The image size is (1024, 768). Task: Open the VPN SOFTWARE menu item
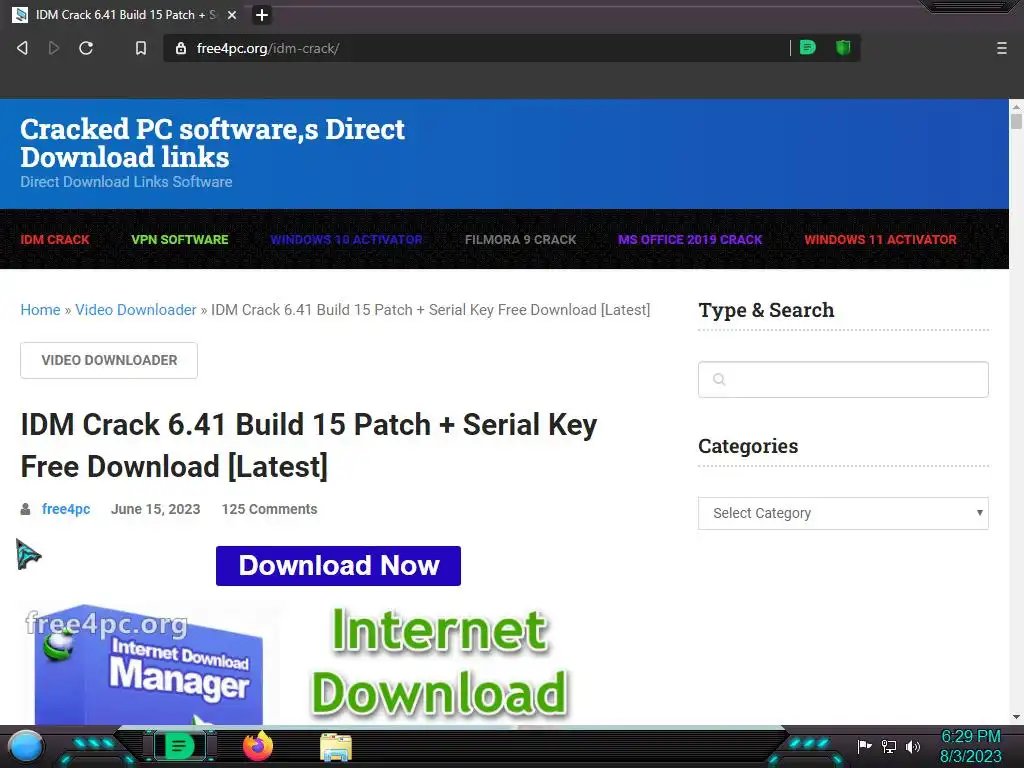tap(180, 240)
